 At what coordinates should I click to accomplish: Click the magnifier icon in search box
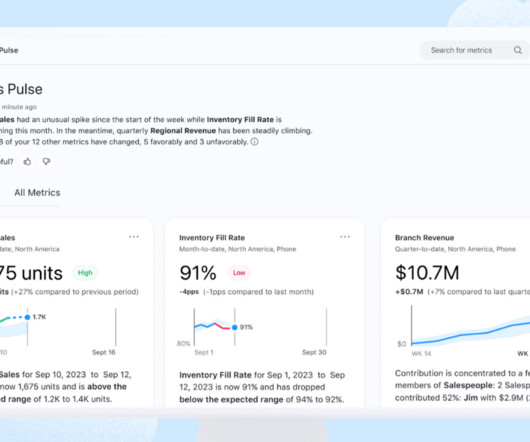tap(517, 50)
